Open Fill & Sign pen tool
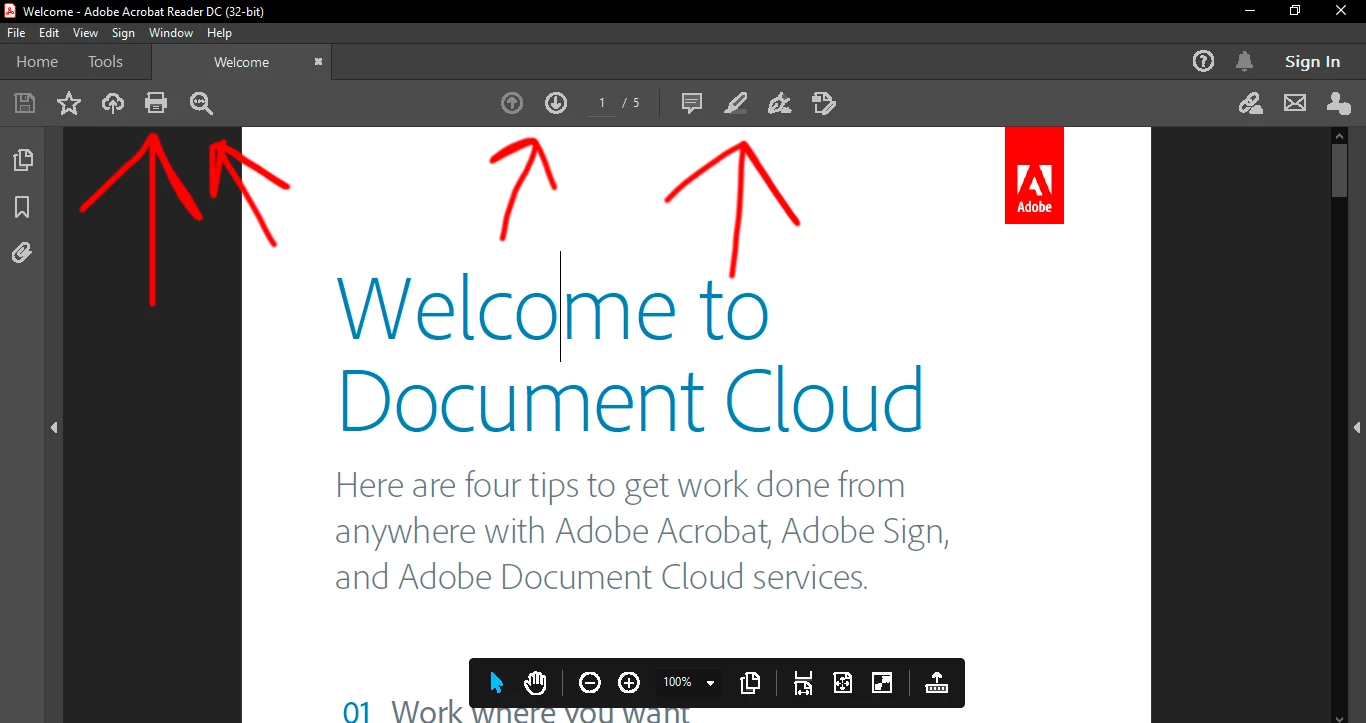1366x723 pixels. (779, 103)
